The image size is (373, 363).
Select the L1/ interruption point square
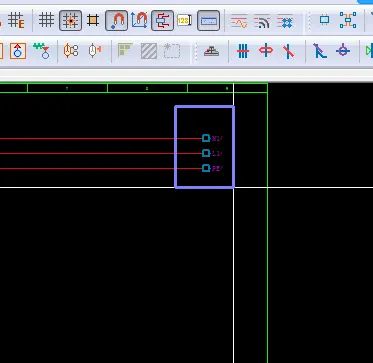(x=206, y=153)
